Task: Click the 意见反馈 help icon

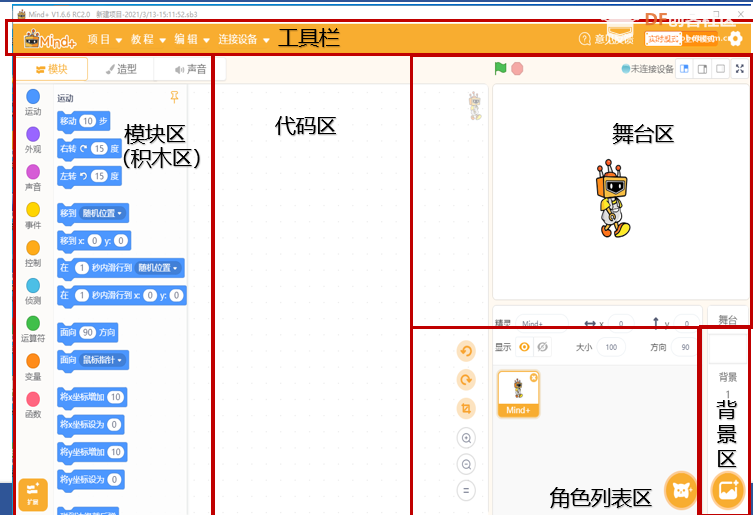Action: point(584,39)
